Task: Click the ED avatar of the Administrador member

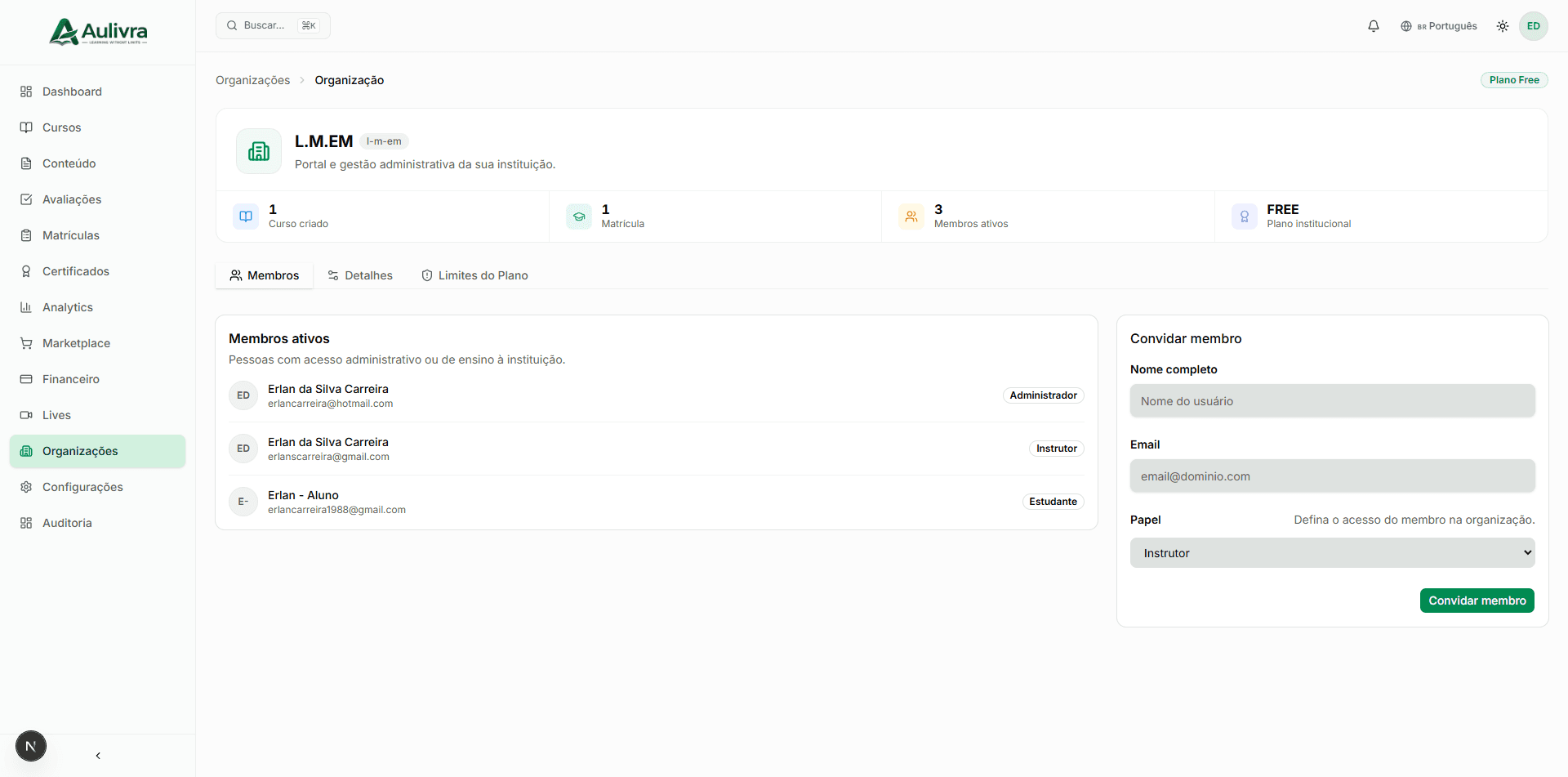Action: (243, 395)
